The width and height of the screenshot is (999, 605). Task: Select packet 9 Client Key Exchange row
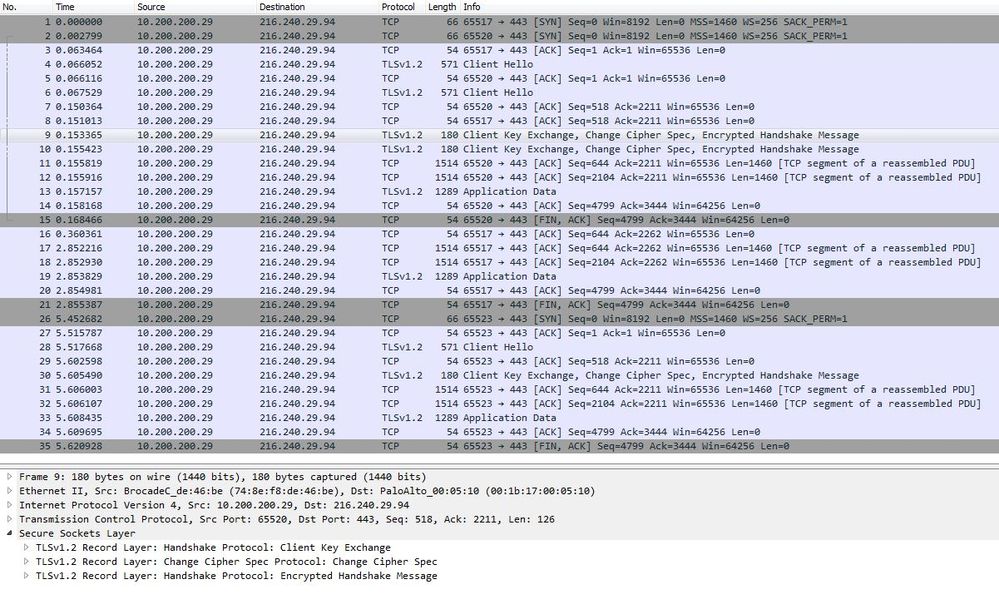click(500, 135)
